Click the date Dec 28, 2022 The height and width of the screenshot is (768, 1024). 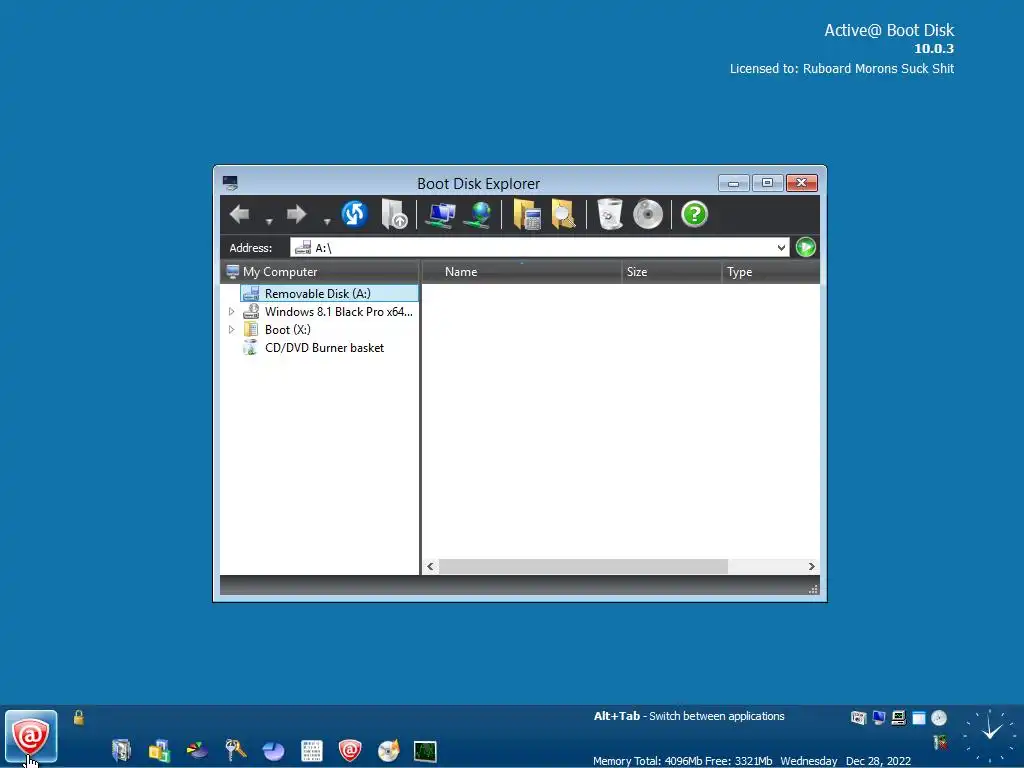[x=878, y=761]
